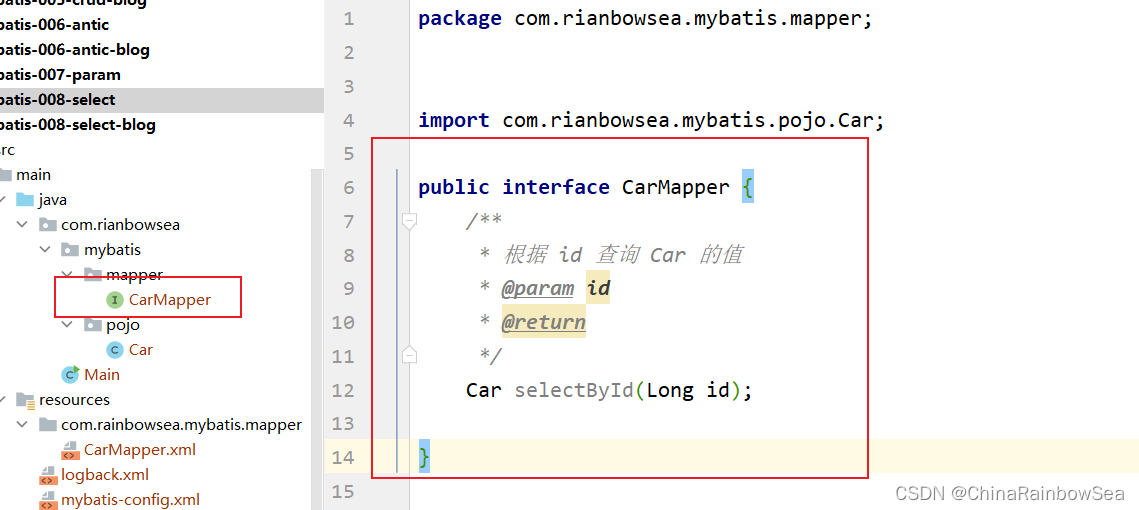
Task: Collapse the resources folder chevron
Action: point(4,400)
